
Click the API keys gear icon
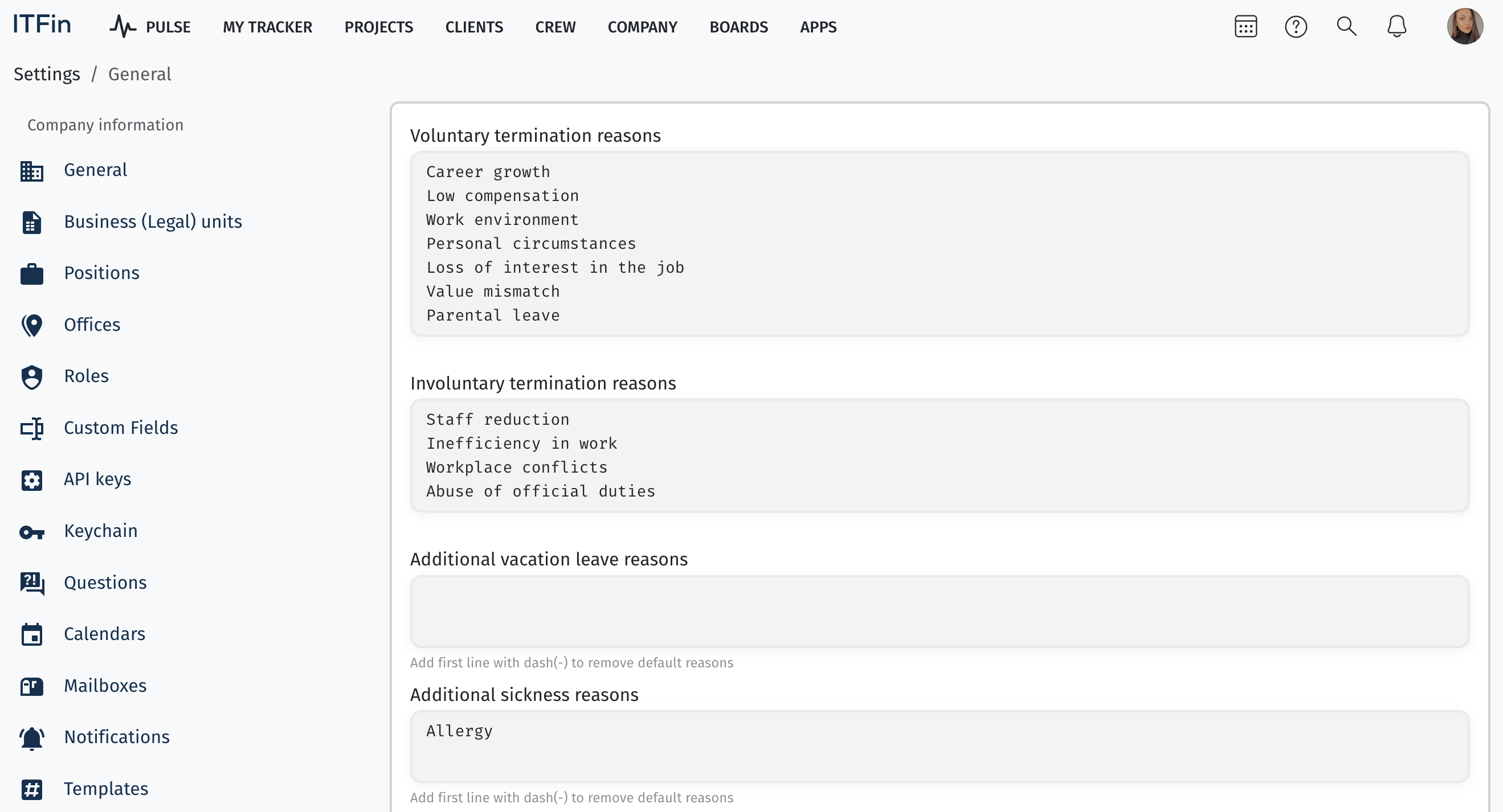(x=31, y=480)
